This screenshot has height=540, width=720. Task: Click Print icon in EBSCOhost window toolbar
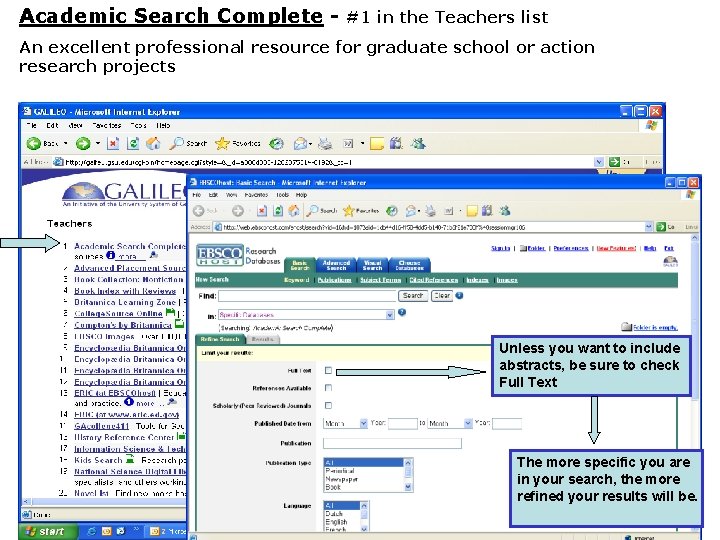pyautogui.click(x=430, y=211)
